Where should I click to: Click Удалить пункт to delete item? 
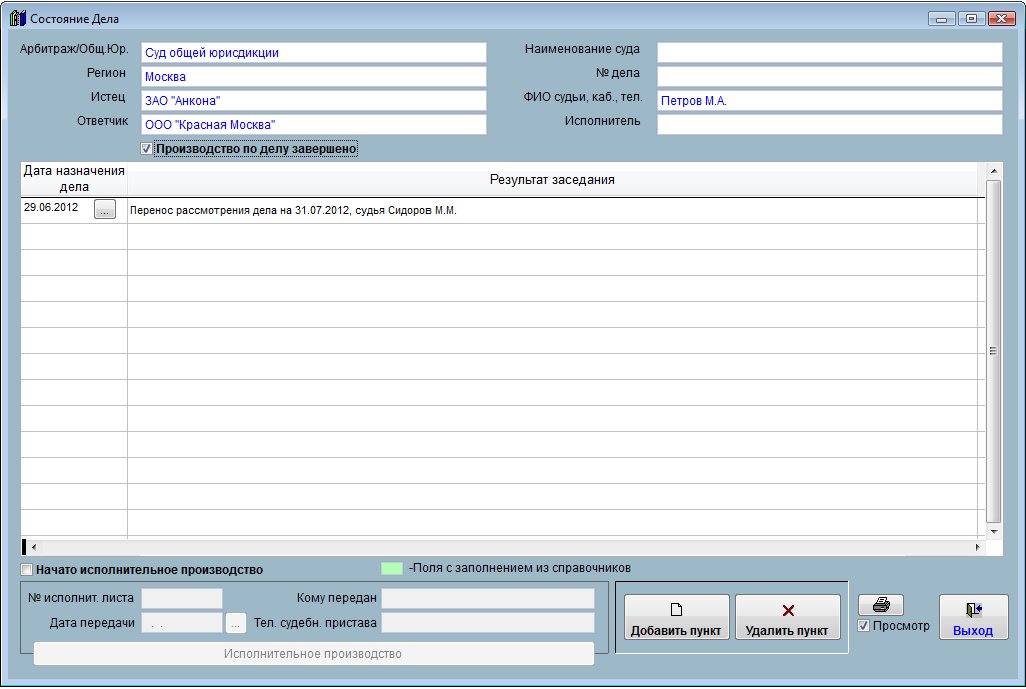[x=787, y=617]
